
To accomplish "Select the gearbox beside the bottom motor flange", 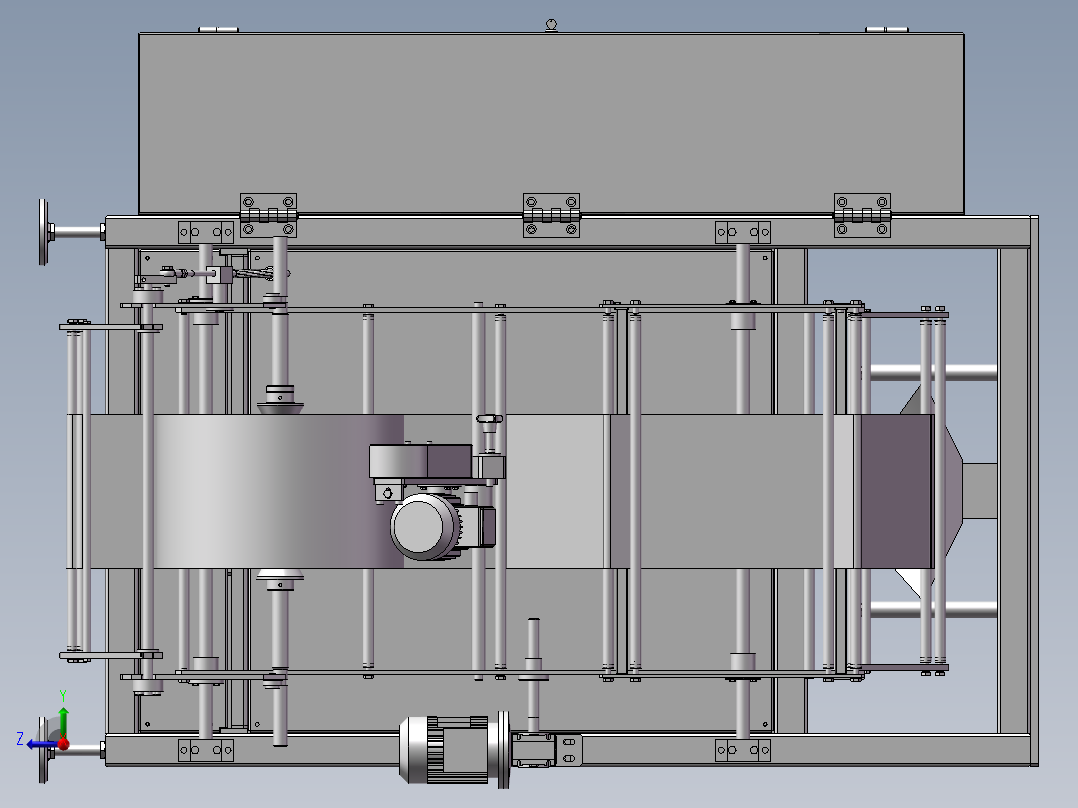I will [534, 750].
